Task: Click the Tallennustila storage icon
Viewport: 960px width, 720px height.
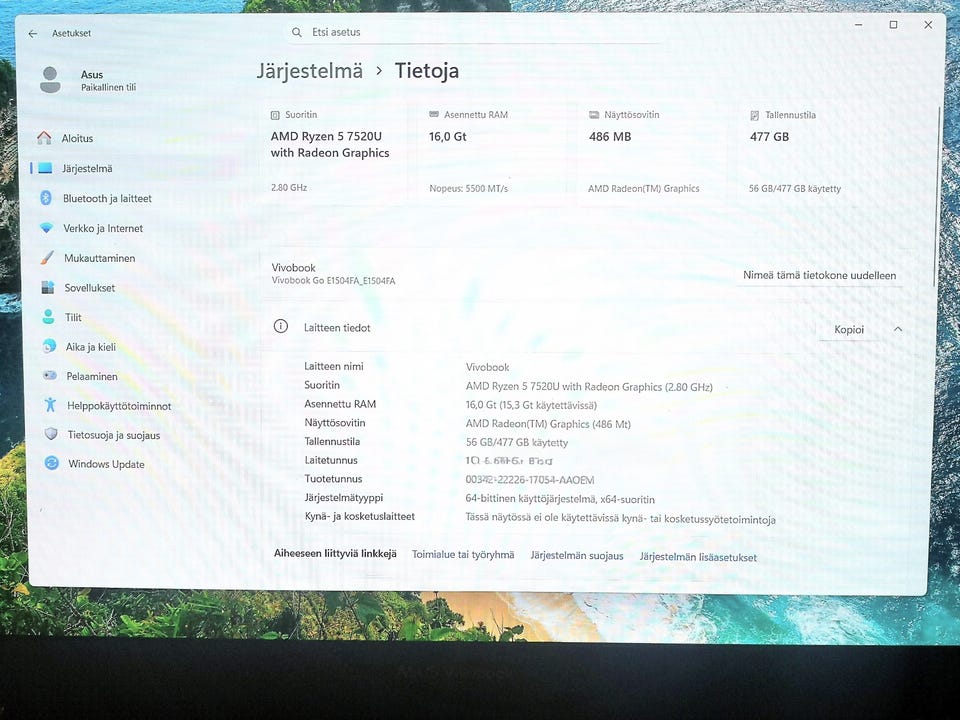Action: pos(754,115)
